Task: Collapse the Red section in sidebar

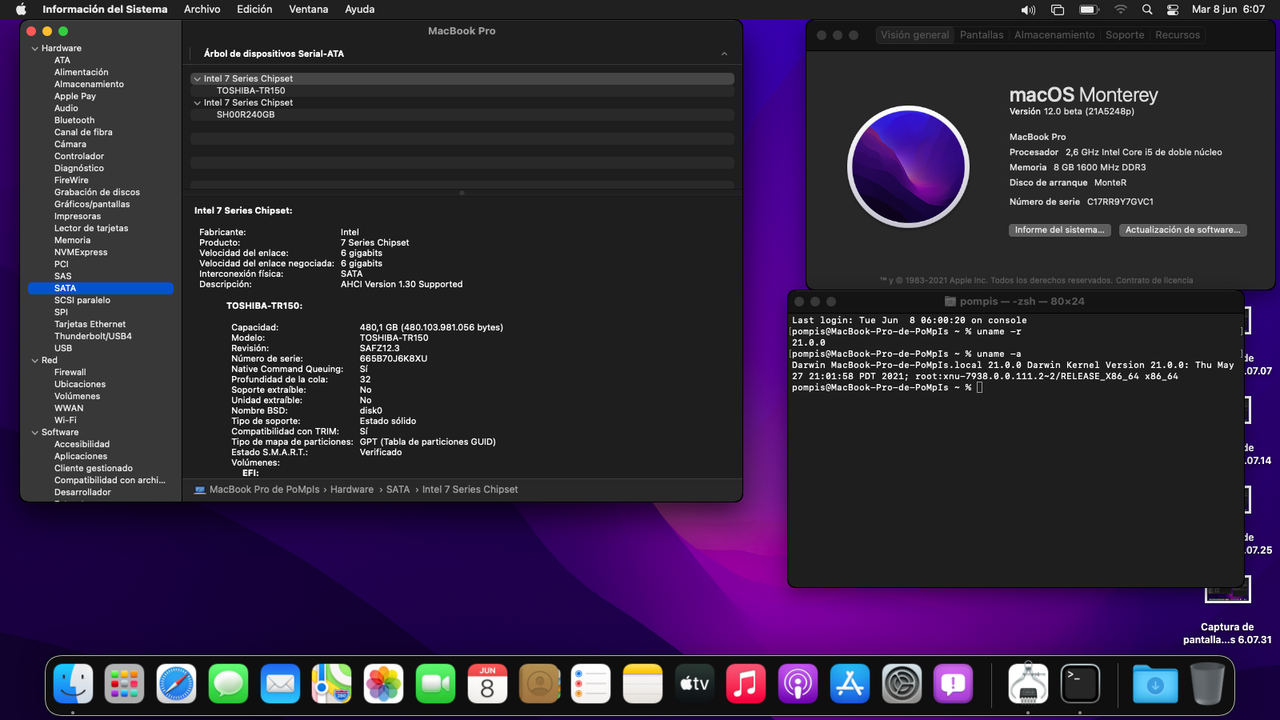Action: click(x=35, y=360)
